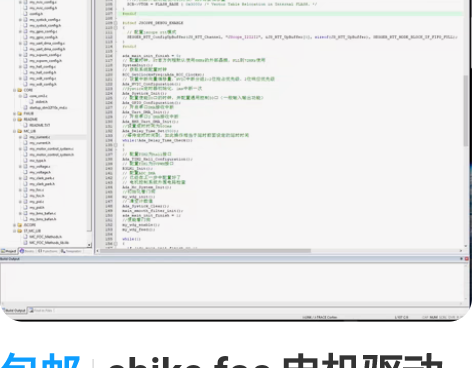Click the file icon of my_gpio_config.h
This screenshot has height=368, width=472.
coord(26,37)
